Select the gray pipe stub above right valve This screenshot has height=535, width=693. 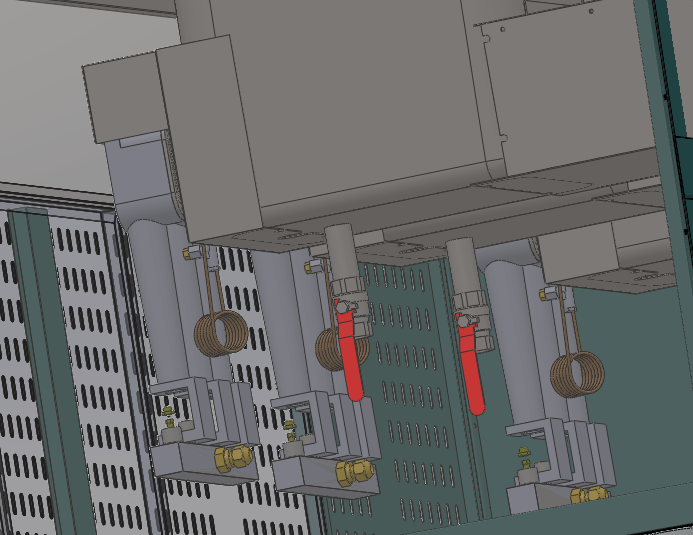tap(461, 266)
